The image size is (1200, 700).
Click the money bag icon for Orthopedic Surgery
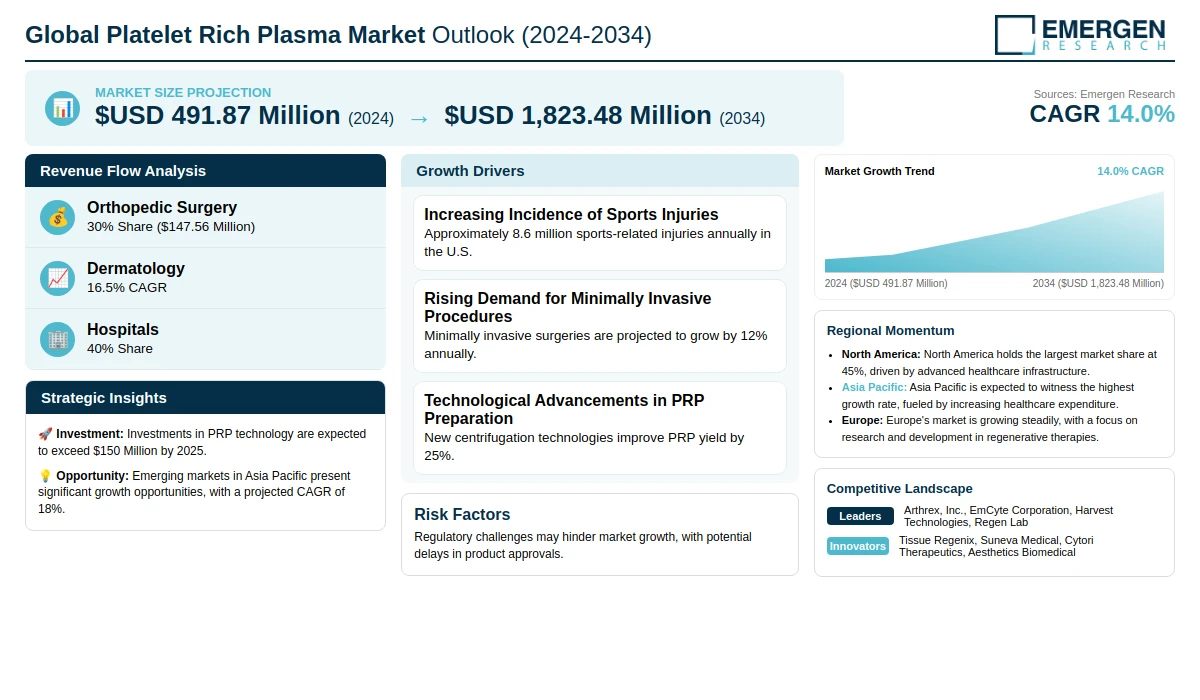(x=58, y=217)
